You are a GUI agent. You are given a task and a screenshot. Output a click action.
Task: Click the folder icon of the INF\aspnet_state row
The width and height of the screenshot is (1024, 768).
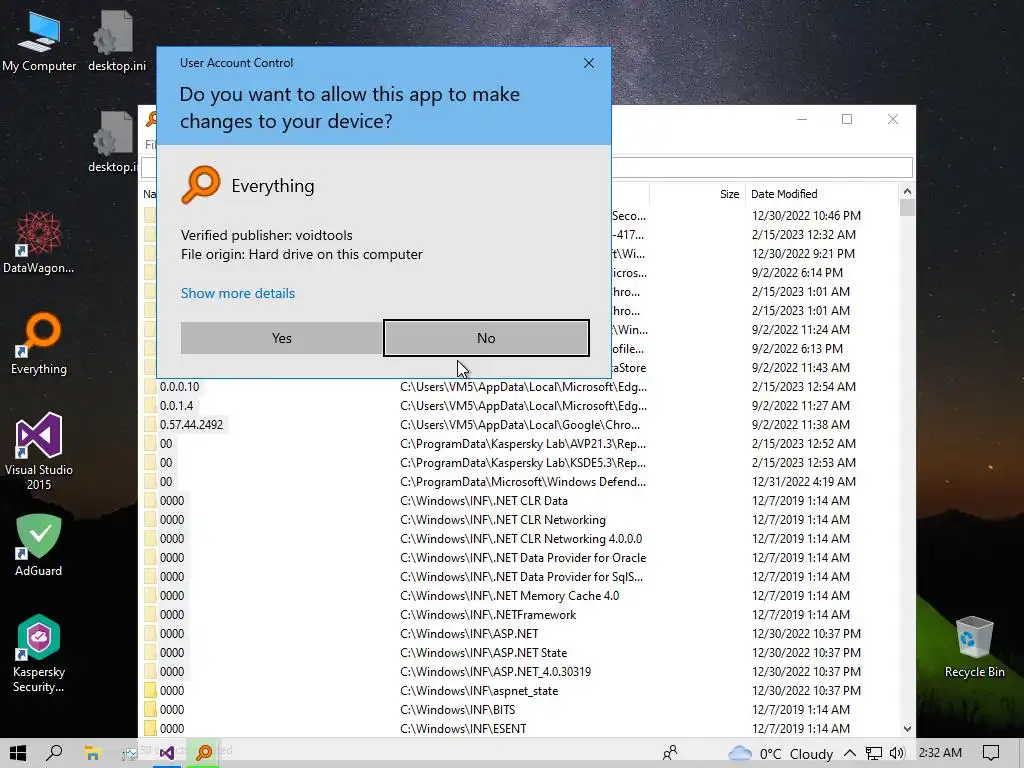click(150, 690)
